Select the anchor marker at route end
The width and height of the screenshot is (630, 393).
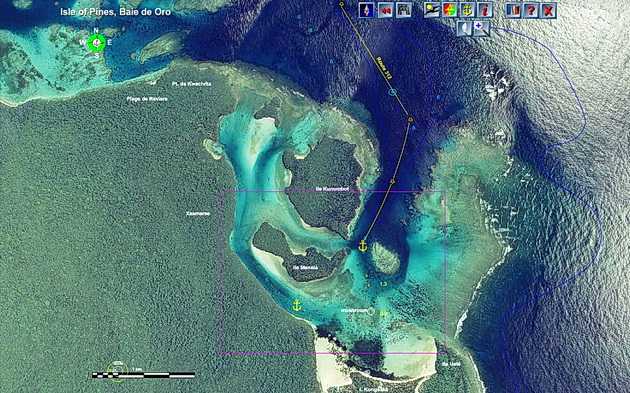point(363,246)
